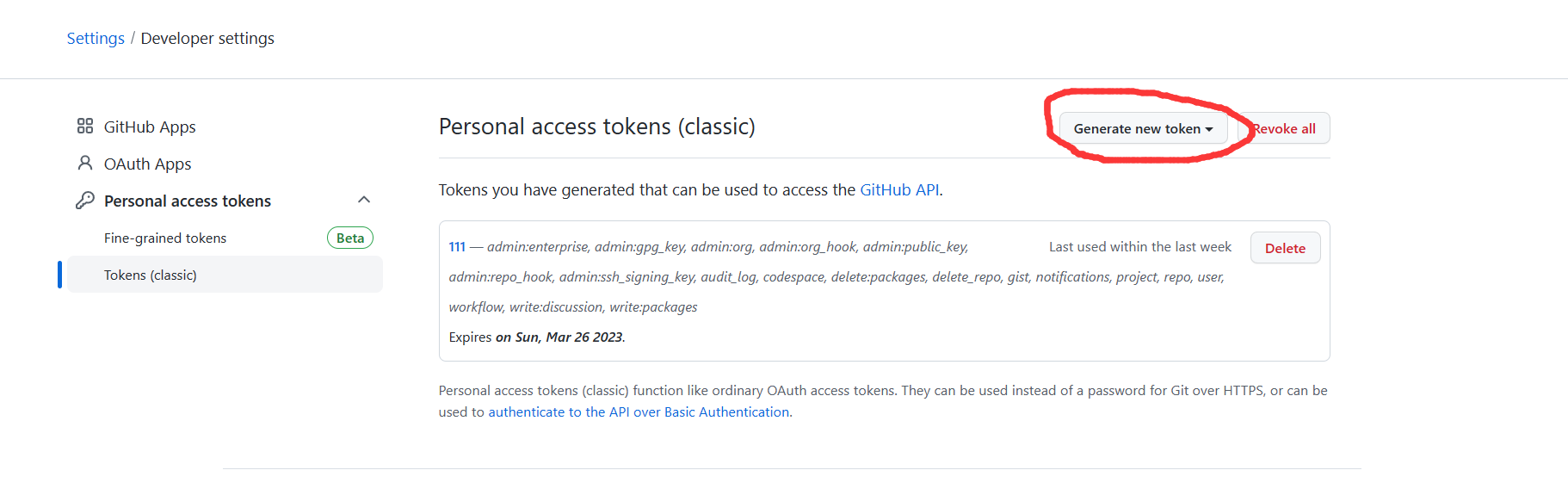Open the Basic Authentication documentation link

(x=639, y=412)
